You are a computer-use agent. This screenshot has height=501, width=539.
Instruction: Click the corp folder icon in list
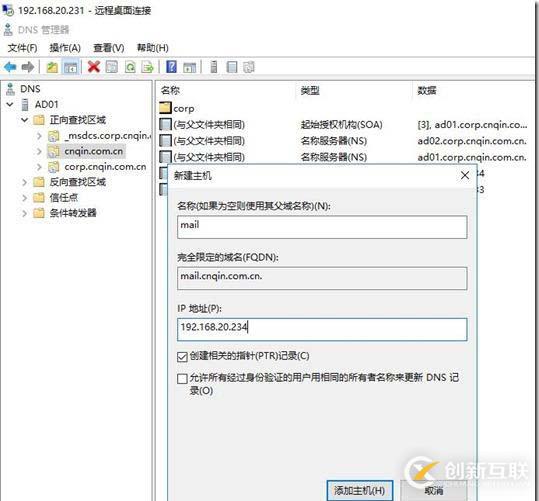[165, 108]
